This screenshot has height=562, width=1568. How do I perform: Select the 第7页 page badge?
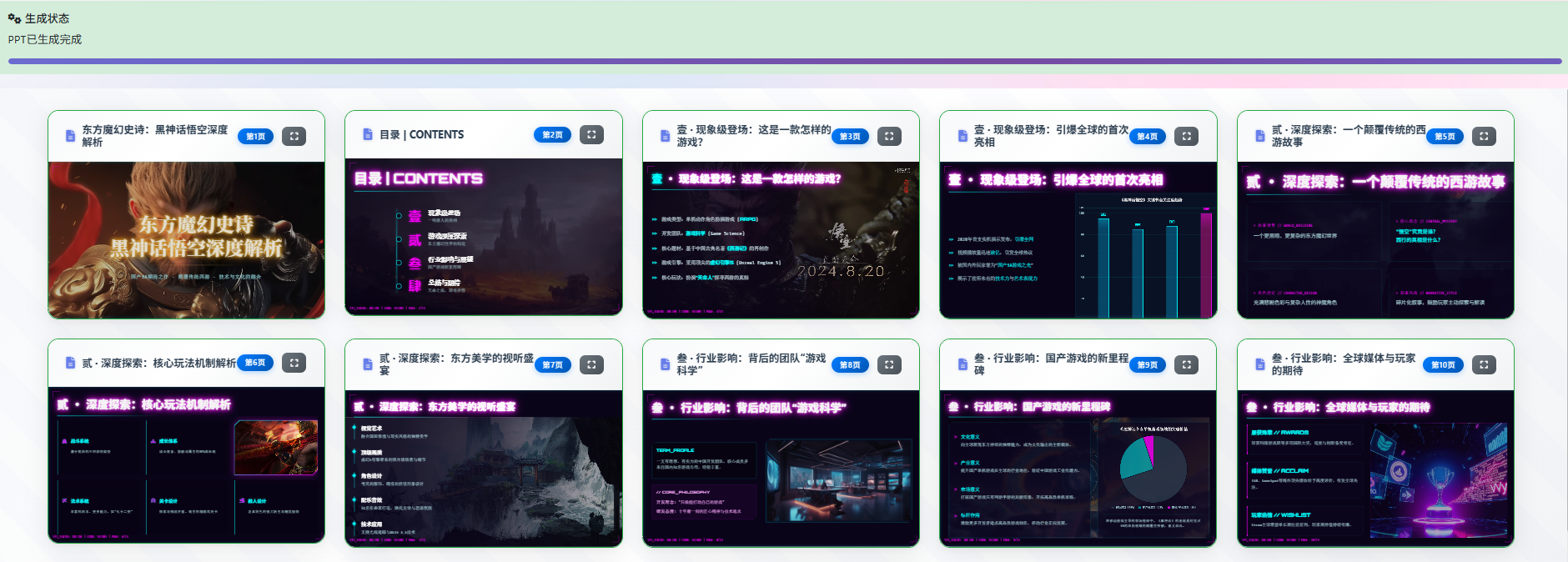[x=552, y=364]
